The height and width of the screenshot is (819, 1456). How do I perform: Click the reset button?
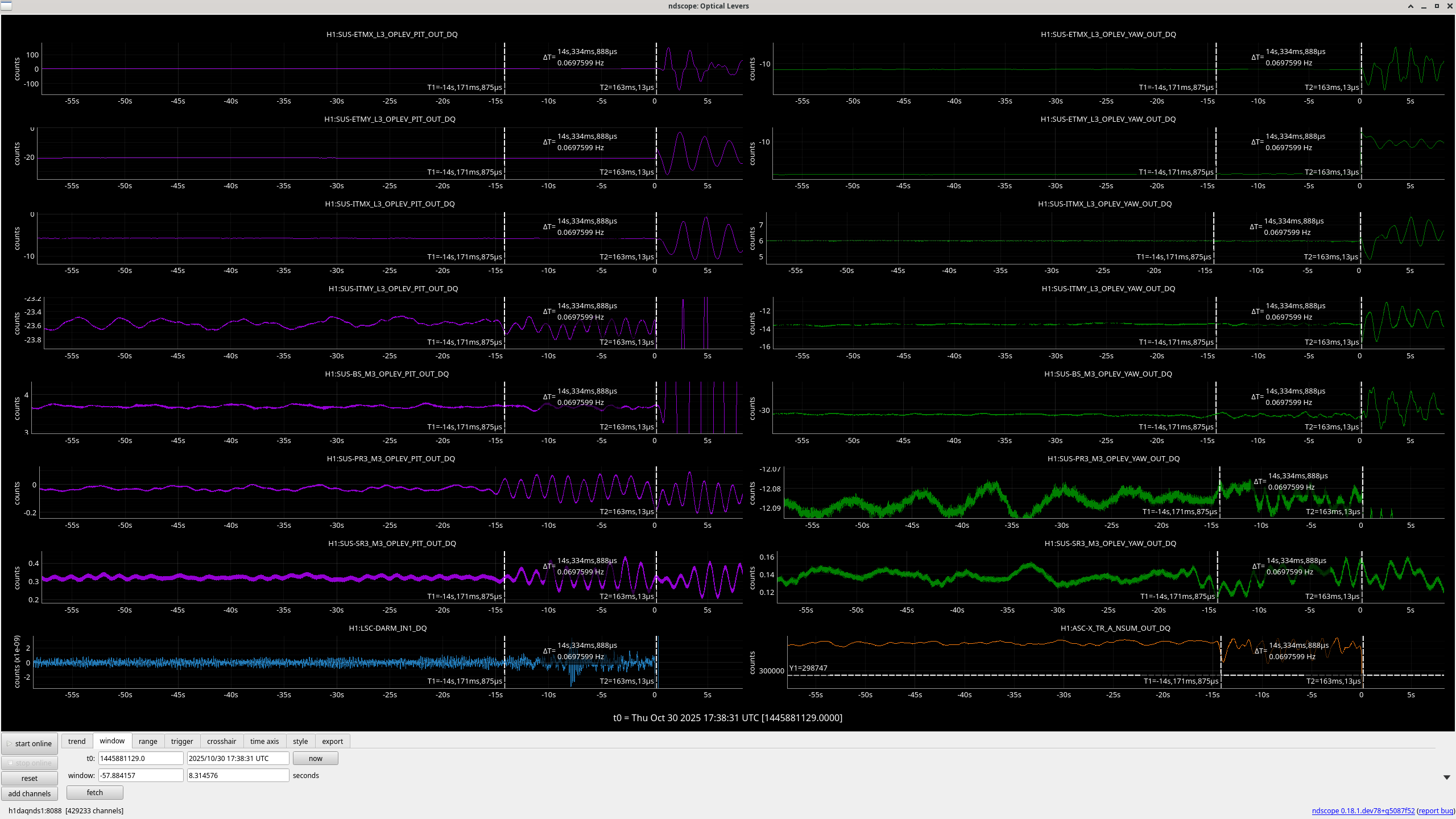[x=30, y=778]
